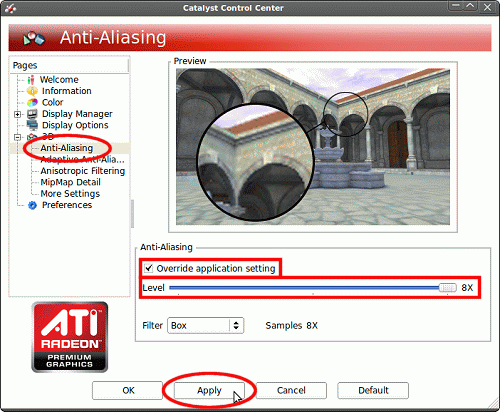Open Anisotropic Filtering page
500x412 pixels.
coord(83,171)
